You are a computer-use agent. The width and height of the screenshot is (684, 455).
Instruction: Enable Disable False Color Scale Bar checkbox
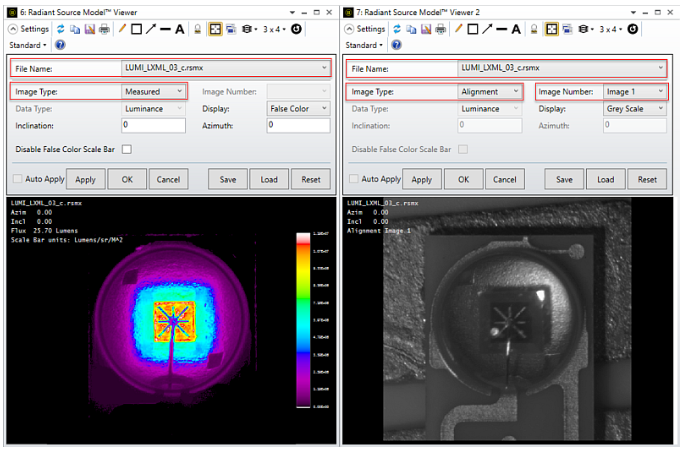[x=126, y=150]
